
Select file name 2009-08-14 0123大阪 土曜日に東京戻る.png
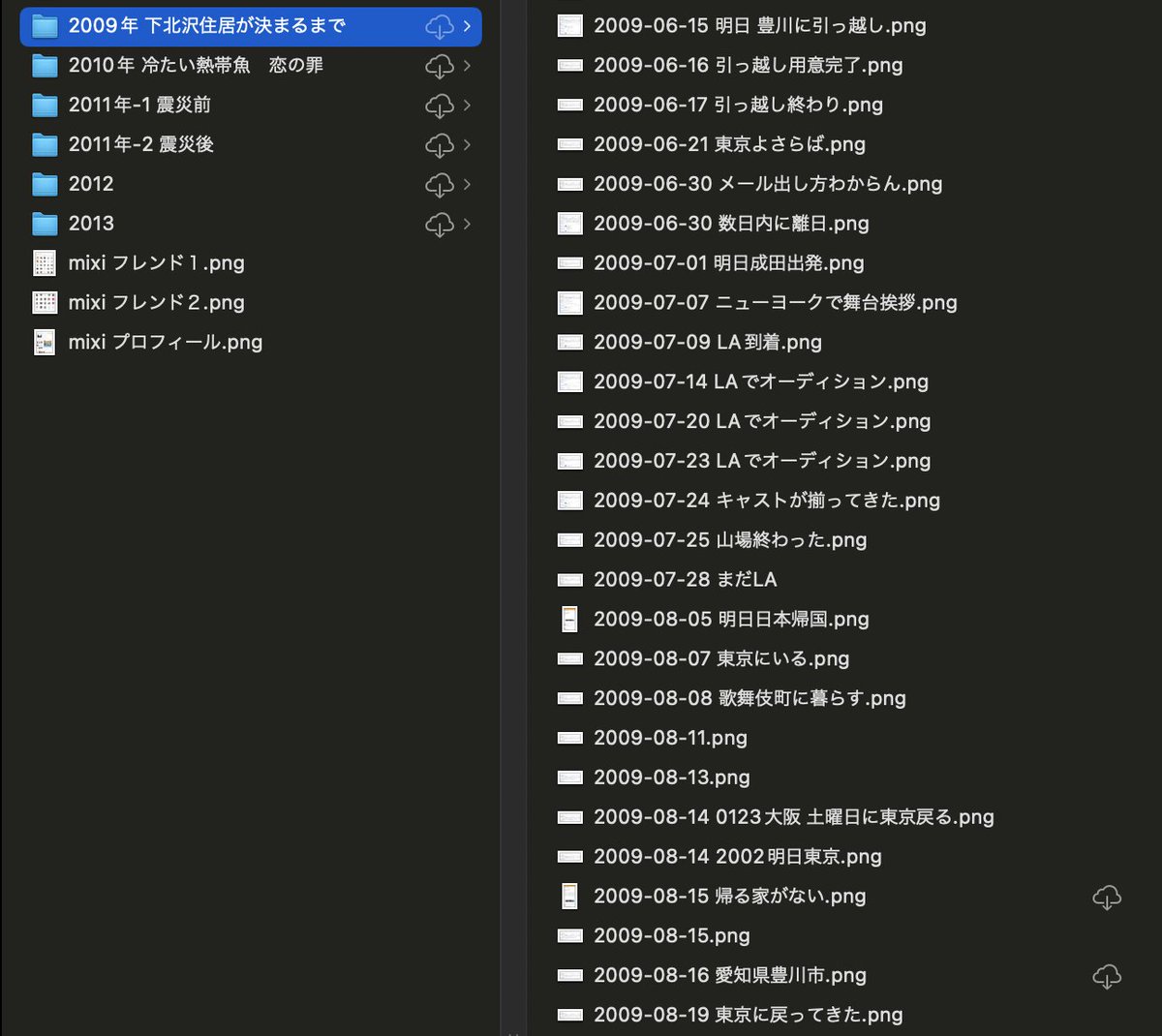pyautogui.click(x=794, y=817)
